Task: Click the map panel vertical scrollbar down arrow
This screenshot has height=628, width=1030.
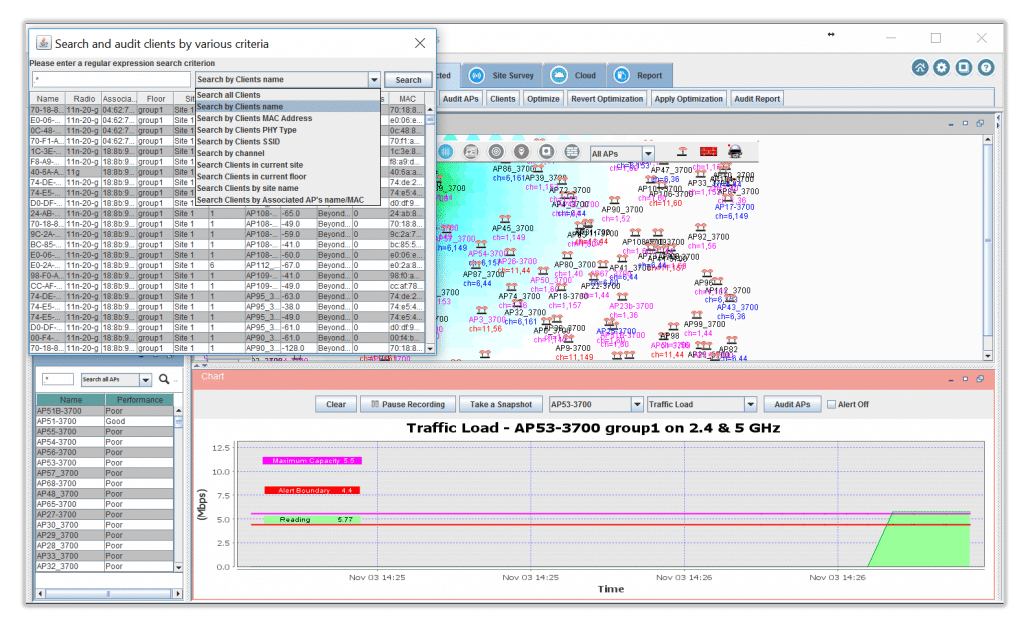Action: [x=987, y=356]
